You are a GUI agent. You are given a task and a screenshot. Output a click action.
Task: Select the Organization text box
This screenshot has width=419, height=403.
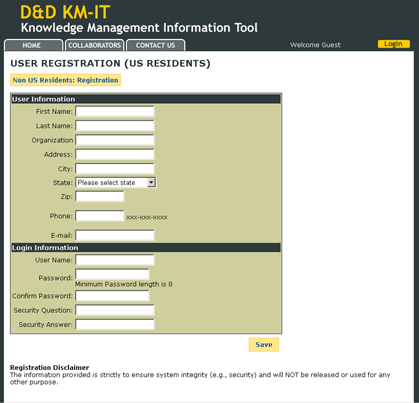115,140
